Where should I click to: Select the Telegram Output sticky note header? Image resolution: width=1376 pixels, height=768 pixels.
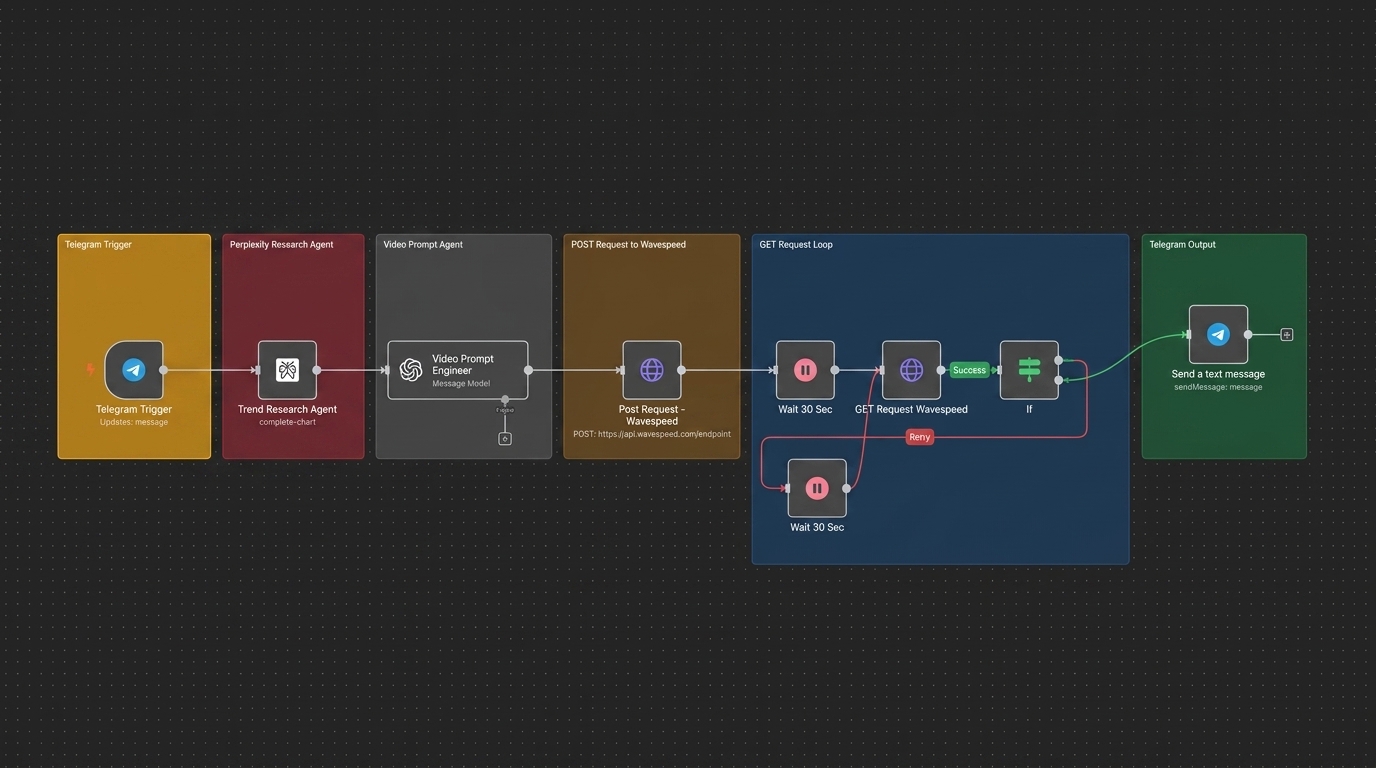click(x=1182, y=244)
